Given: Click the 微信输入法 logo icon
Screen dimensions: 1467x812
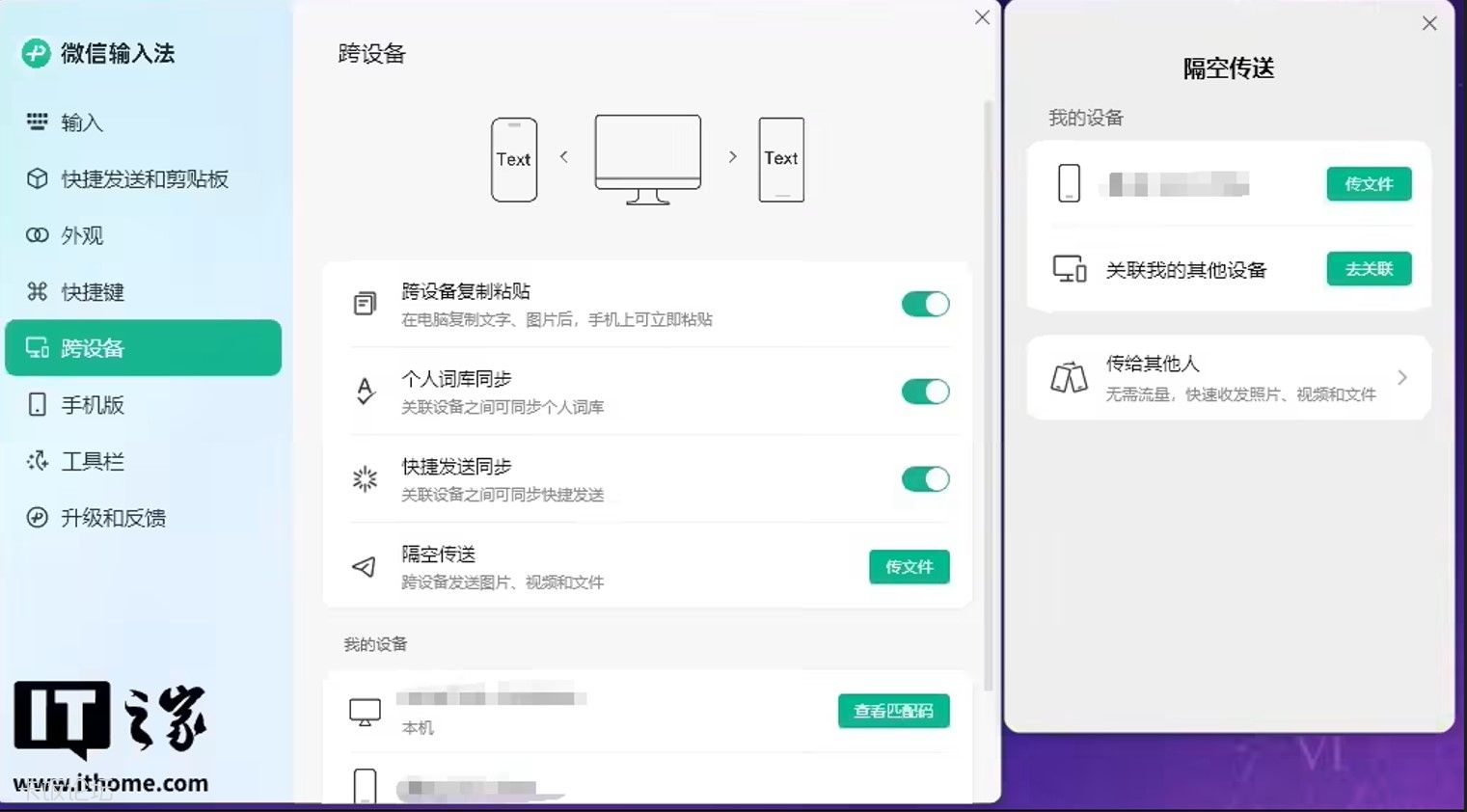Looking at the screenshot, I should (37, 53).
